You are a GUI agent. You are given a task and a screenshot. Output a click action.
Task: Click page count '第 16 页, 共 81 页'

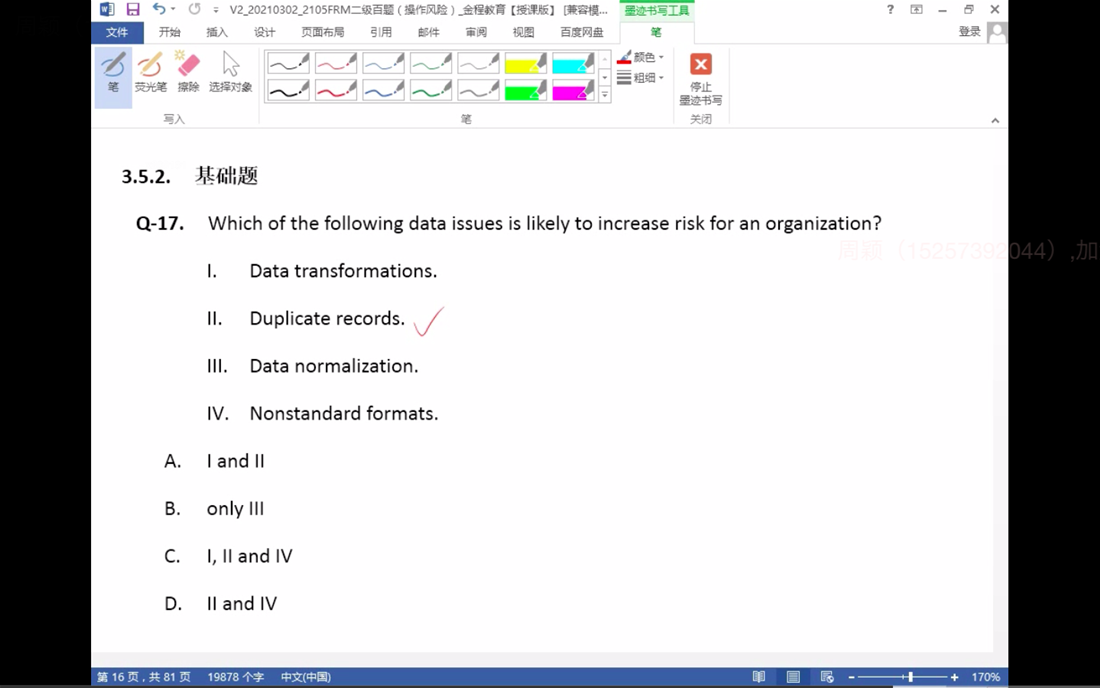[144, 677]
